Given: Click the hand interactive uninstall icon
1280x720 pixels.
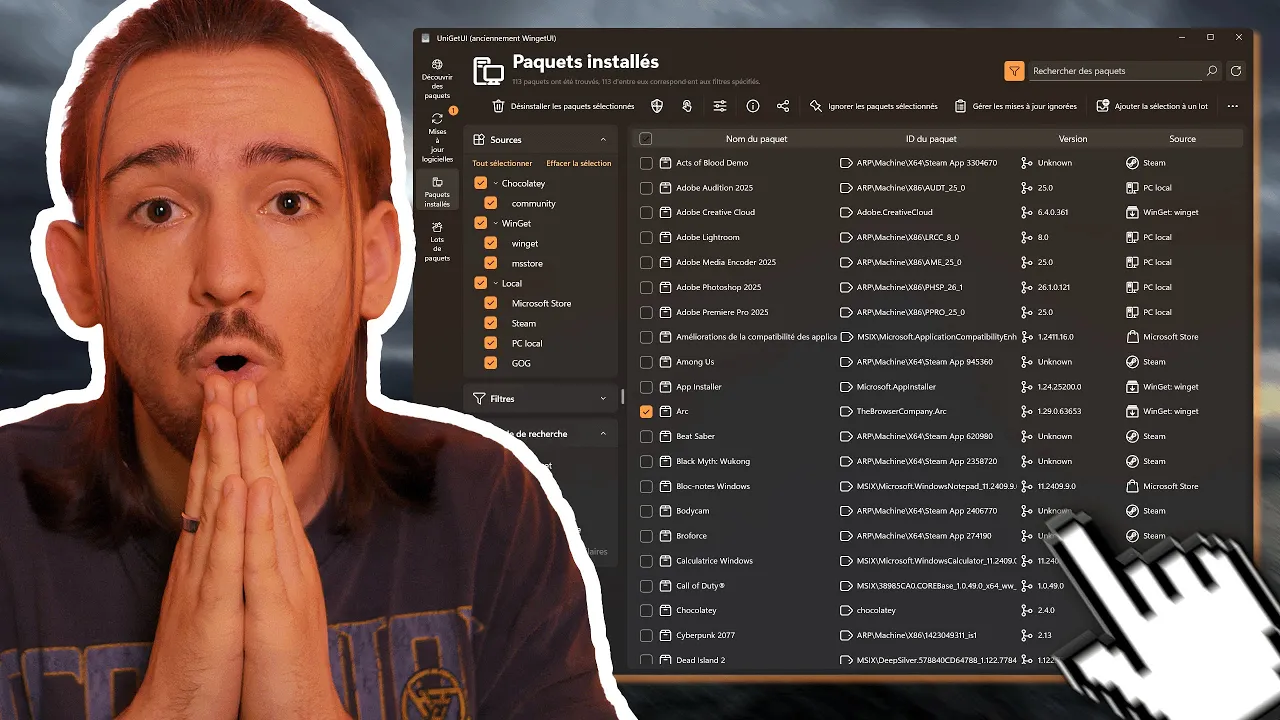Looking at the screenshot, I should (x=687, y=106).
